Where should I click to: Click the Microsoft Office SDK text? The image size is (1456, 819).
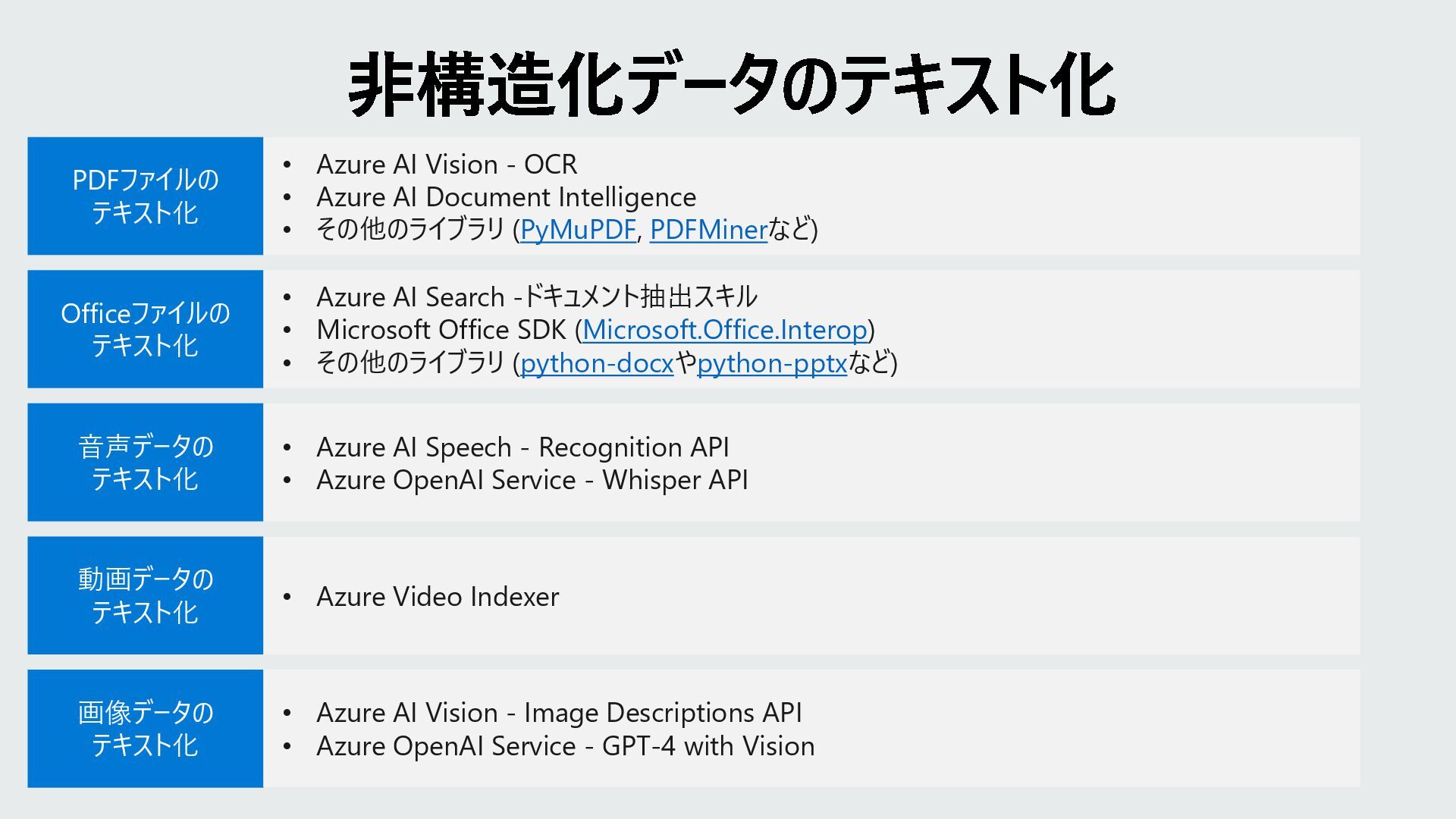click(x=441, y=330)
